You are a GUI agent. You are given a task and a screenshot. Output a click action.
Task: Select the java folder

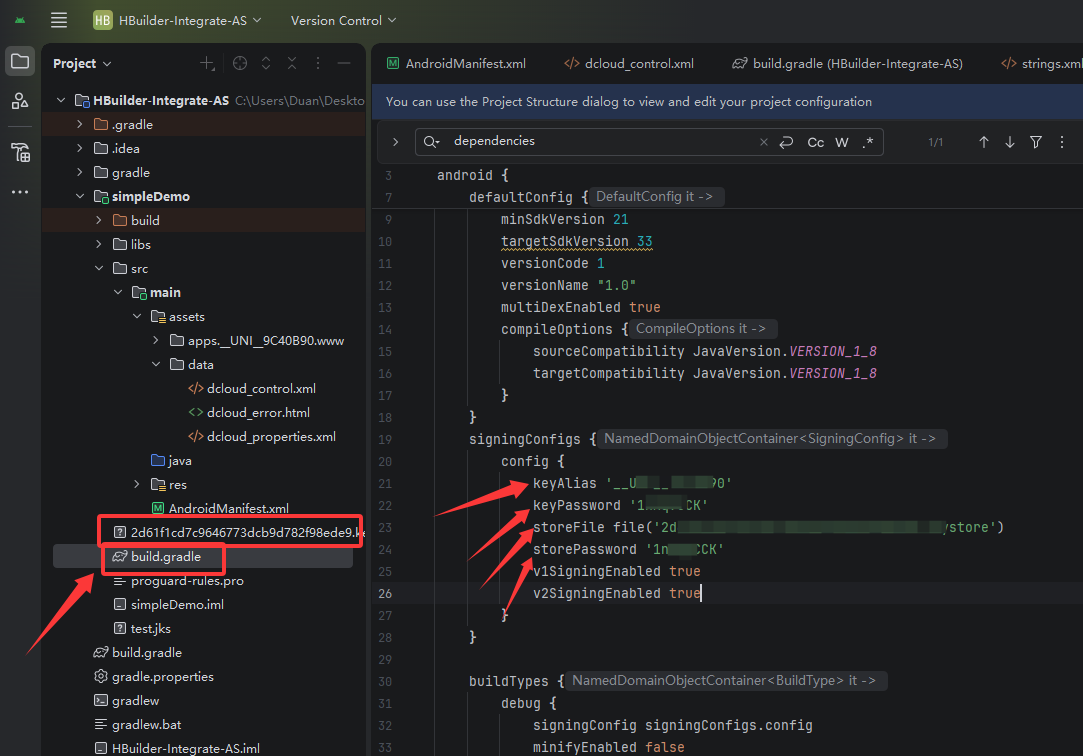[171, 461]
